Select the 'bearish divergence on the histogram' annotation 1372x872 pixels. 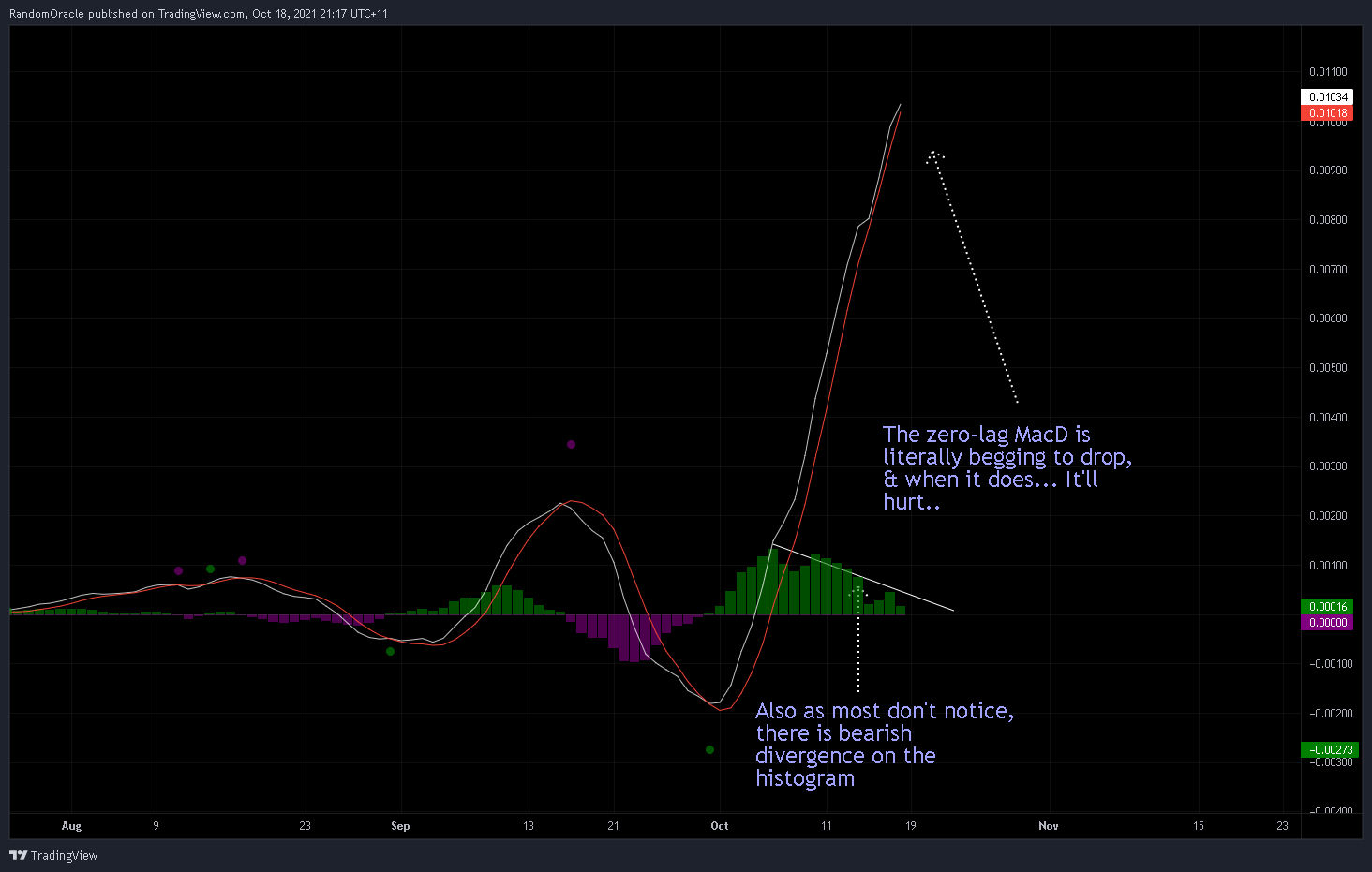click(x=885, y=745)
